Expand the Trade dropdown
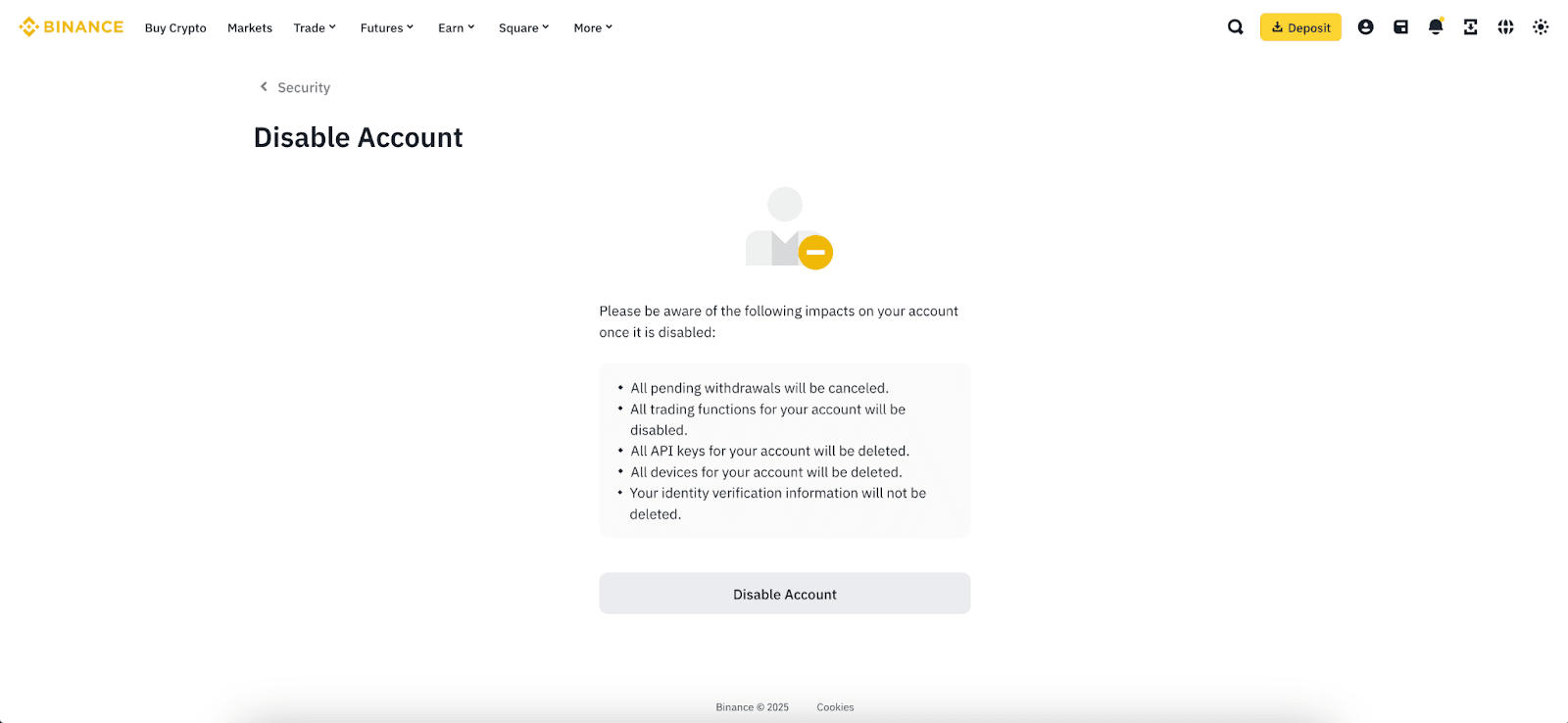This screenshot has width=1568, height=723. pos(315,27)
